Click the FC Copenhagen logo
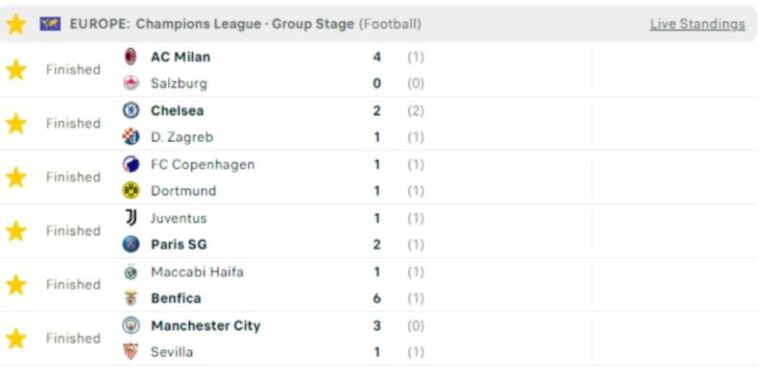This screenshot has width=768, height=379. [131, 165]
